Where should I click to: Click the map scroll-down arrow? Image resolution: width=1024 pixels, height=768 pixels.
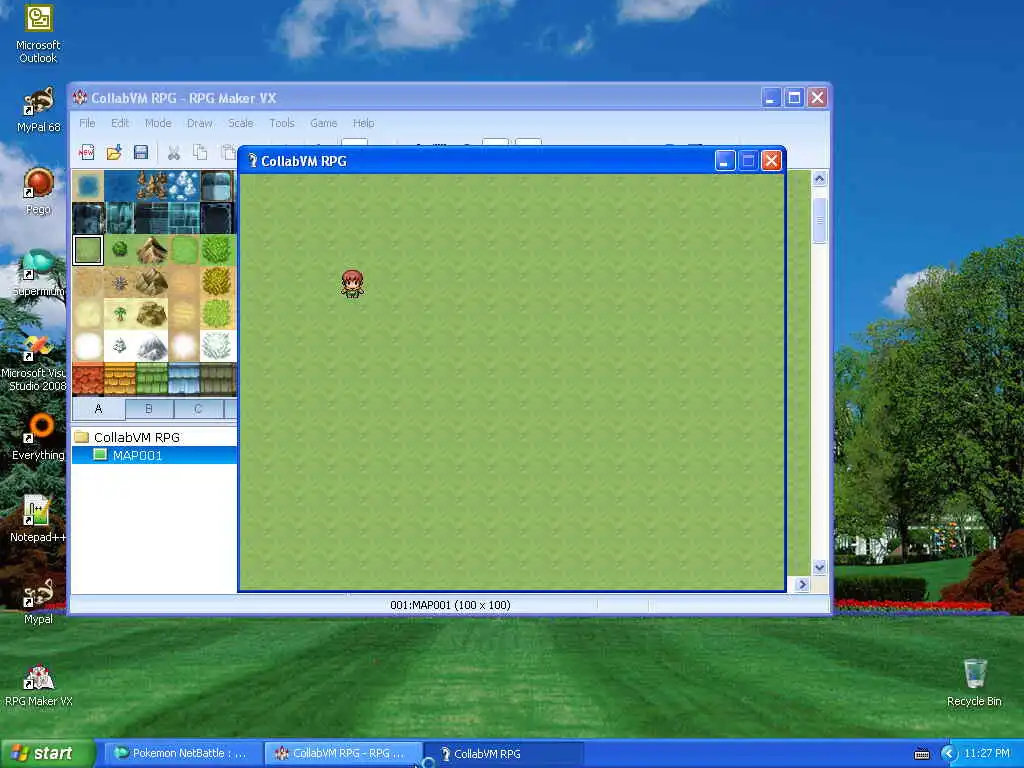(820, 568)
